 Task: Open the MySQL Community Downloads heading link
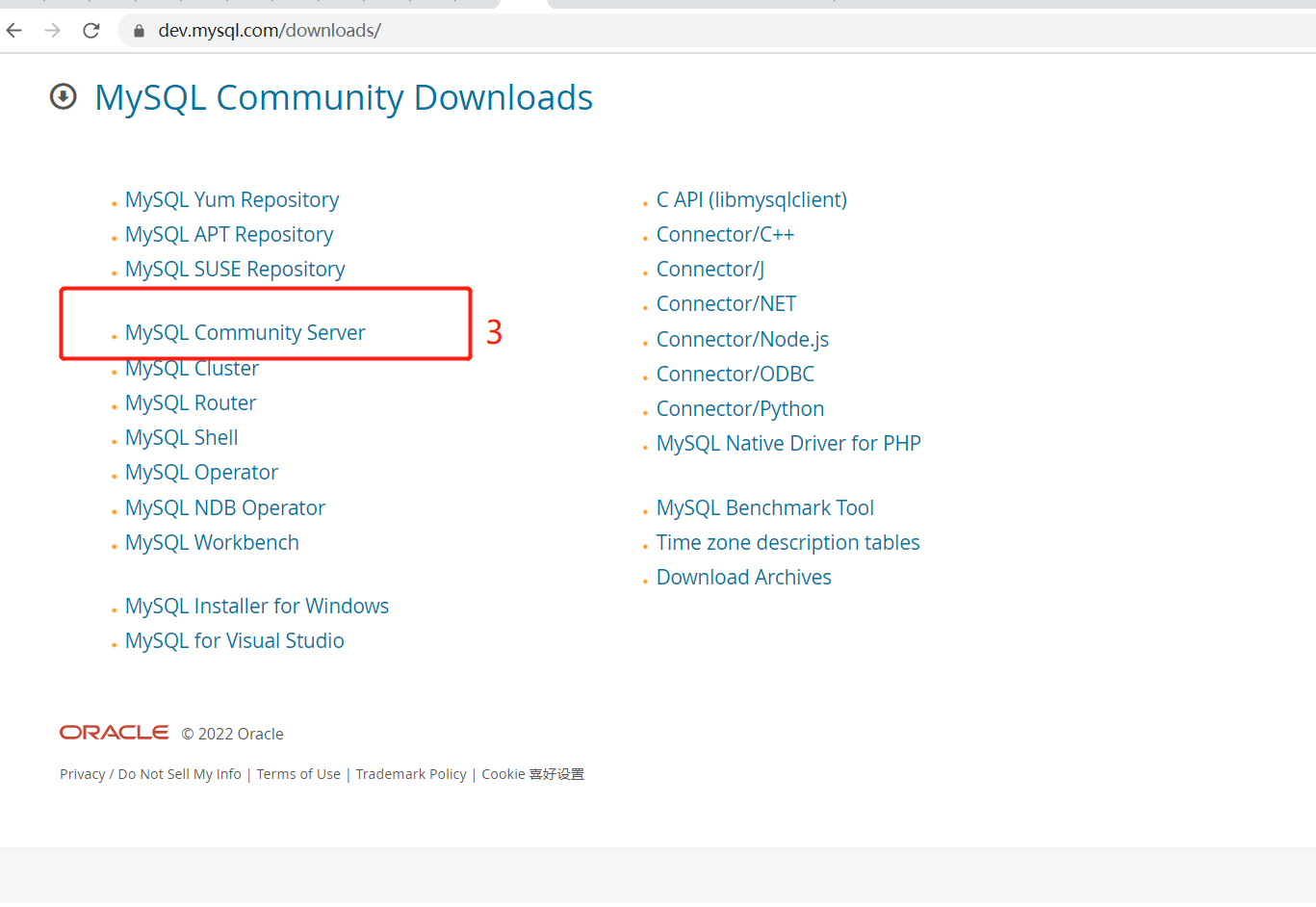pyautogui.click(x=344, y=98)
